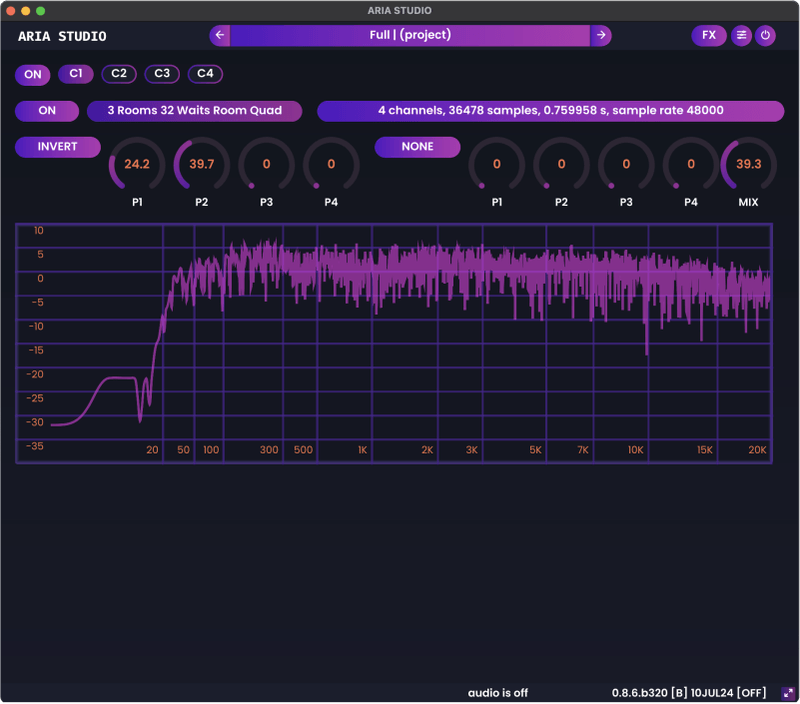Open the settings sliders icon
Screen dimensions: 800x704
[741, 35]
